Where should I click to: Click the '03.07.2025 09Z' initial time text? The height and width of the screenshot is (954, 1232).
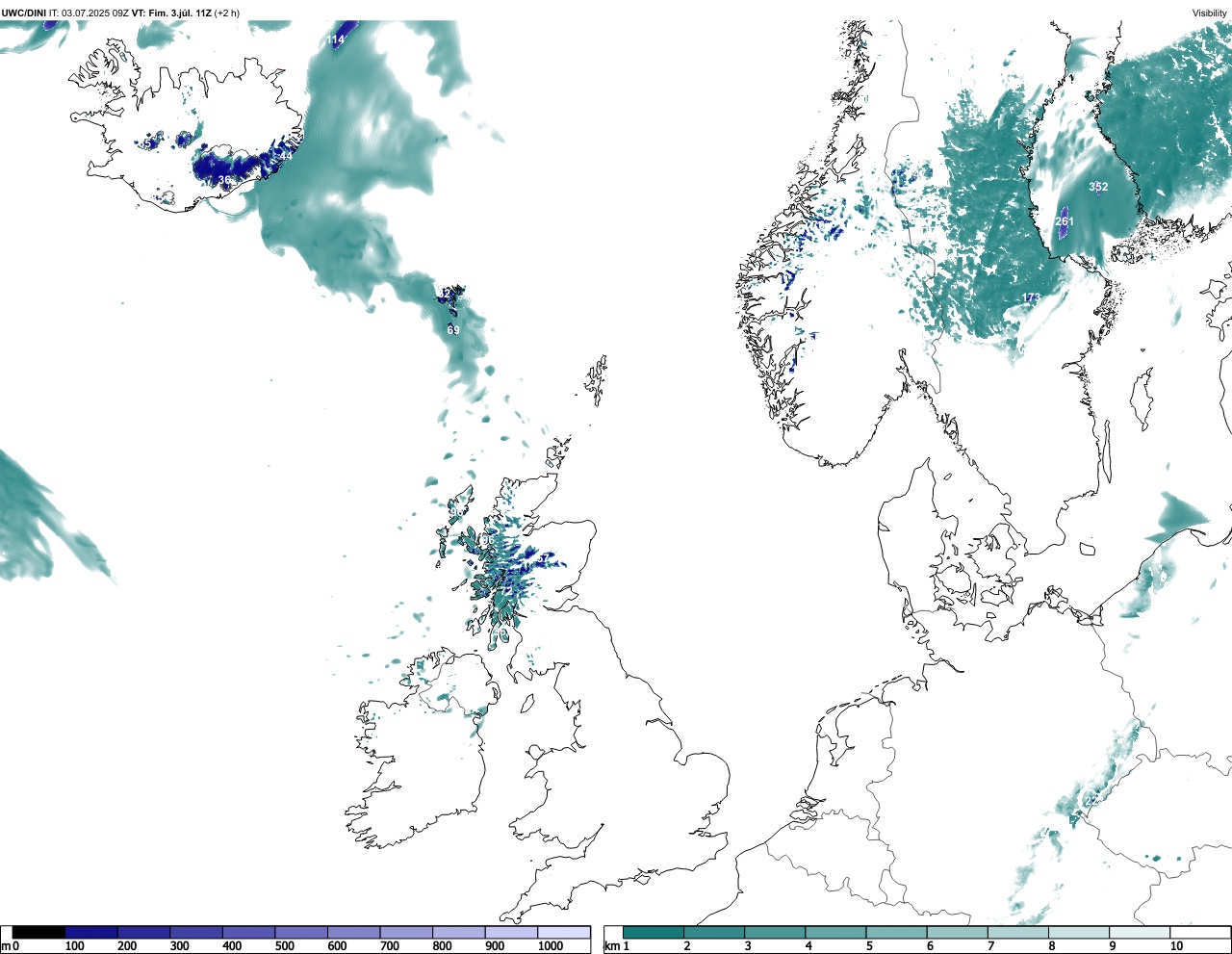click(x=95, y=13)
